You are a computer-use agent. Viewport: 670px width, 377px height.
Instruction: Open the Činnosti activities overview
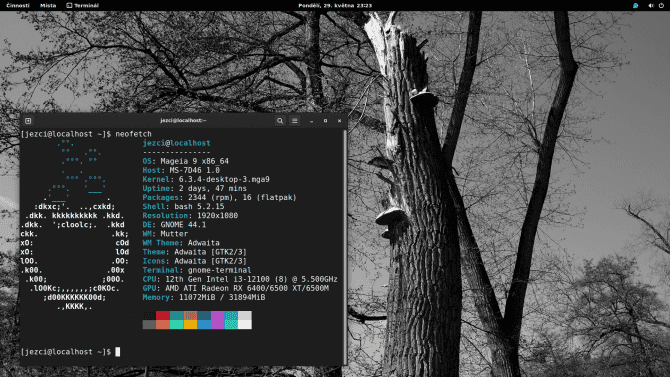[18, 6]
